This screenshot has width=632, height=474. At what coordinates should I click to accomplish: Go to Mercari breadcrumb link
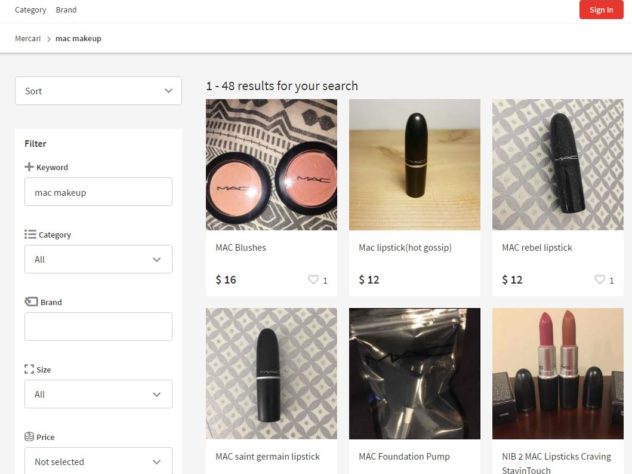click(28, 39)
